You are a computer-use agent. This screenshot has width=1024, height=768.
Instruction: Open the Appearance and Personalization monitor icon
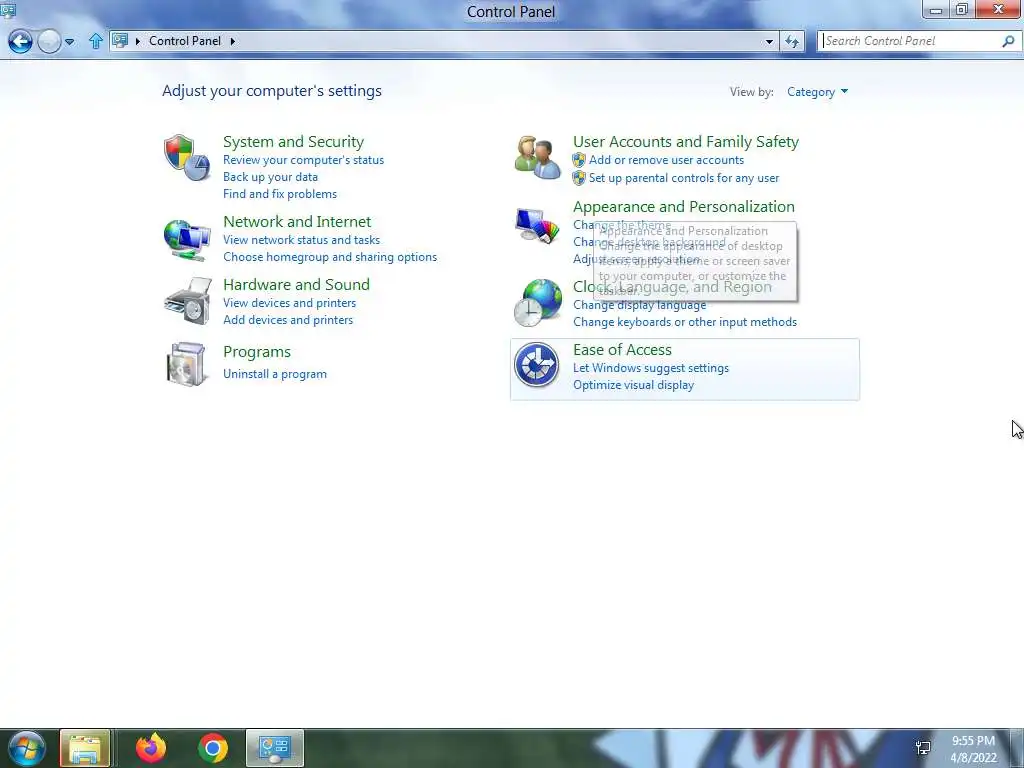coord(537,225)
